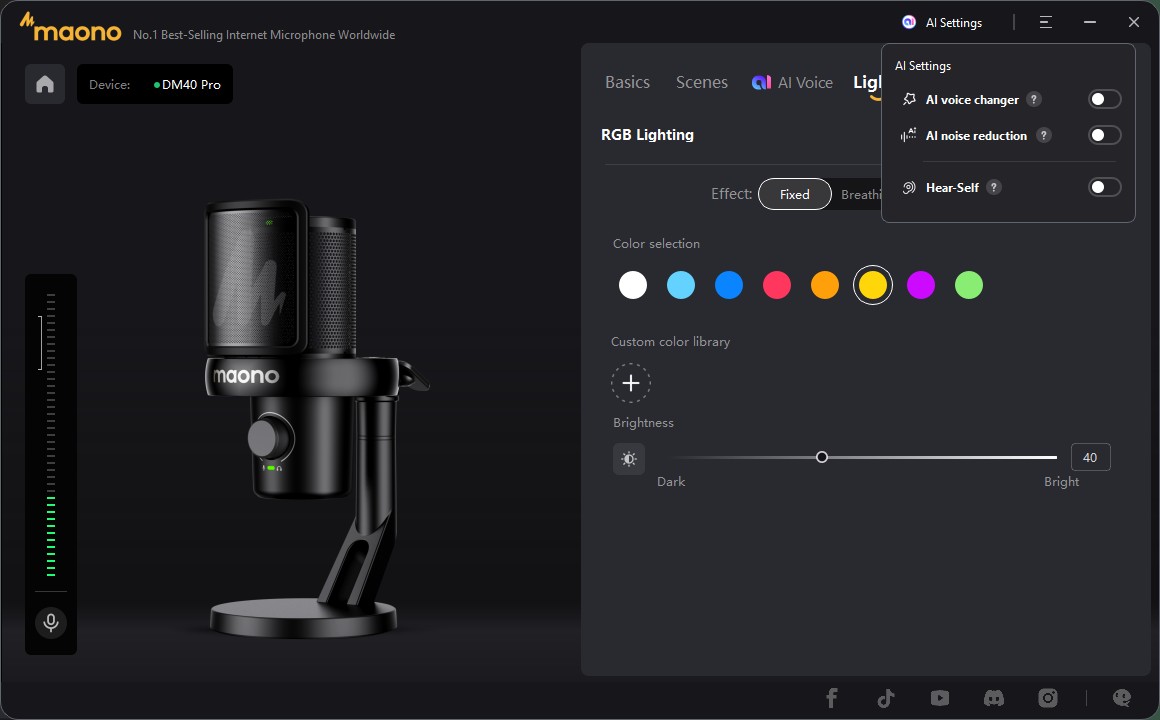Open the hamburger menu in title bar

[x=1045, y=22]
